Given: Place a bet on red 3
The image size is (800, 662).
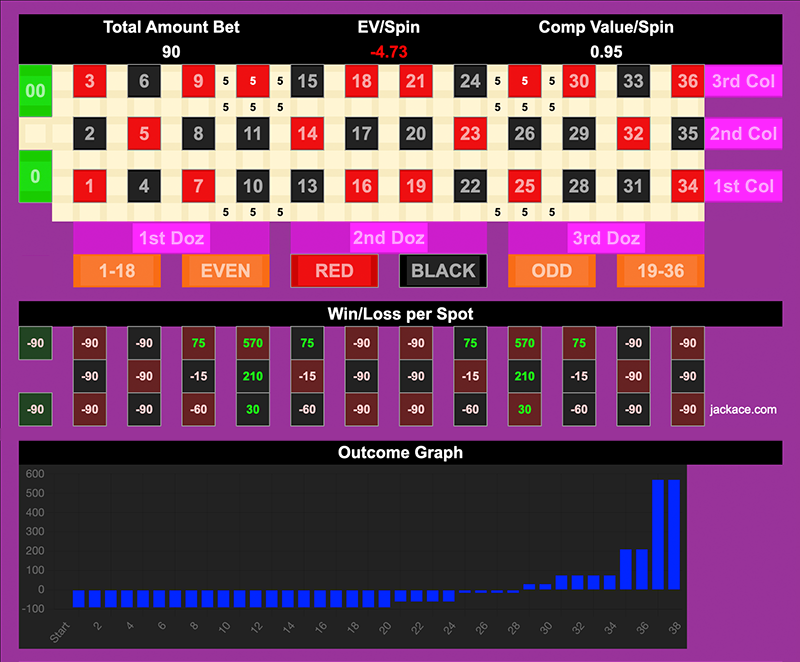Looking at the screenshot, I should (90, 82).
